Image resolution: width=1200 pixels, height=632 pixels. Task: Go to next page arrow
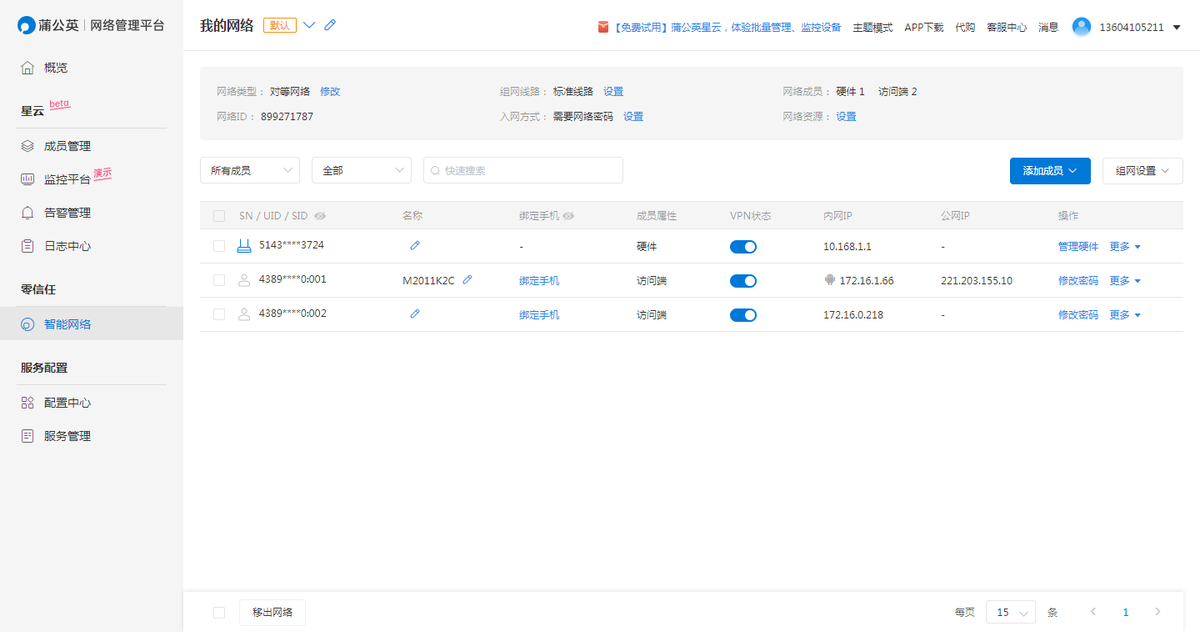[x=1158, y=611]
